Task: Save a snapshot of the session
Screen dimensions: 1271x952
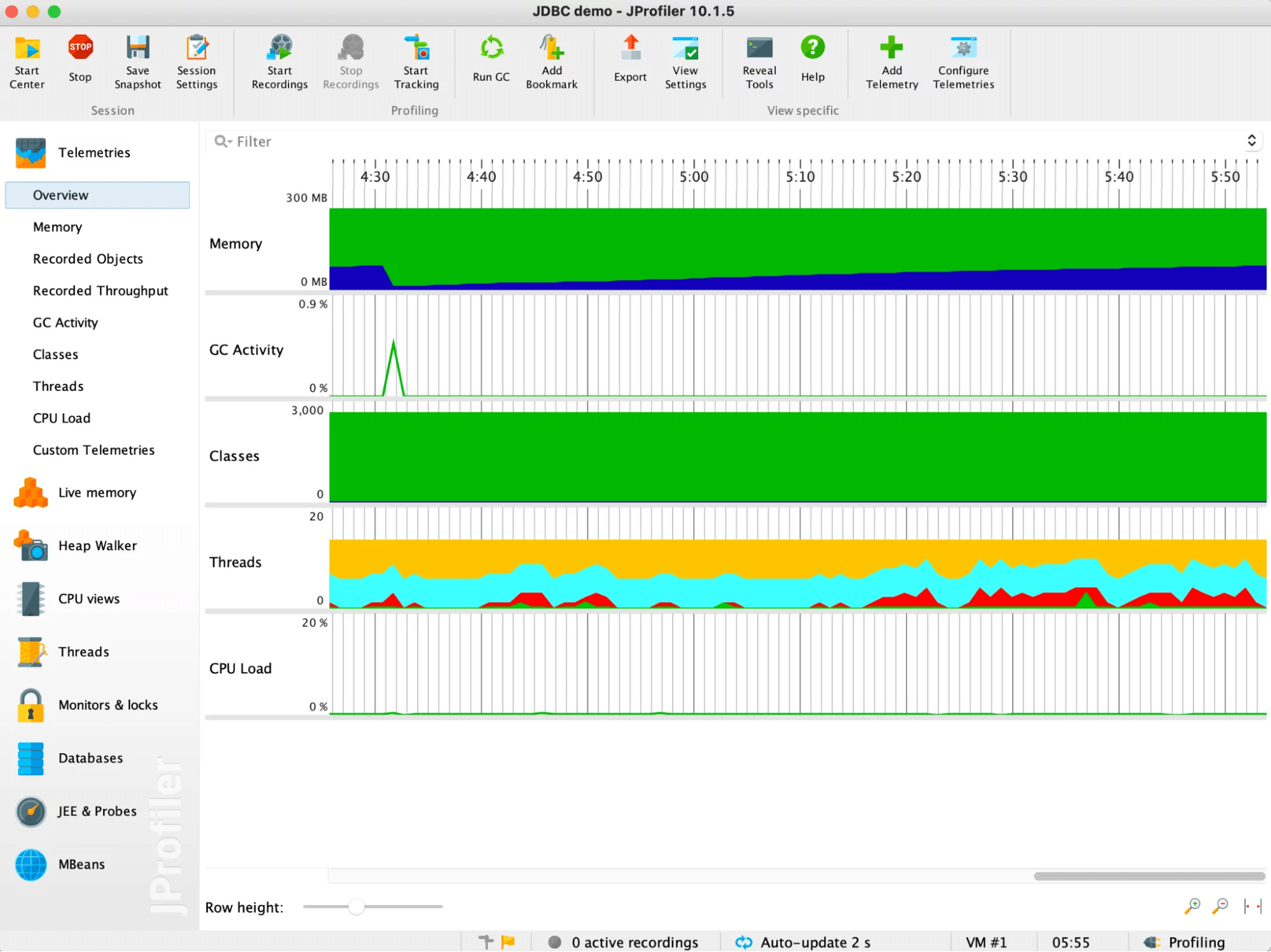Action: [x=137, y=60]
